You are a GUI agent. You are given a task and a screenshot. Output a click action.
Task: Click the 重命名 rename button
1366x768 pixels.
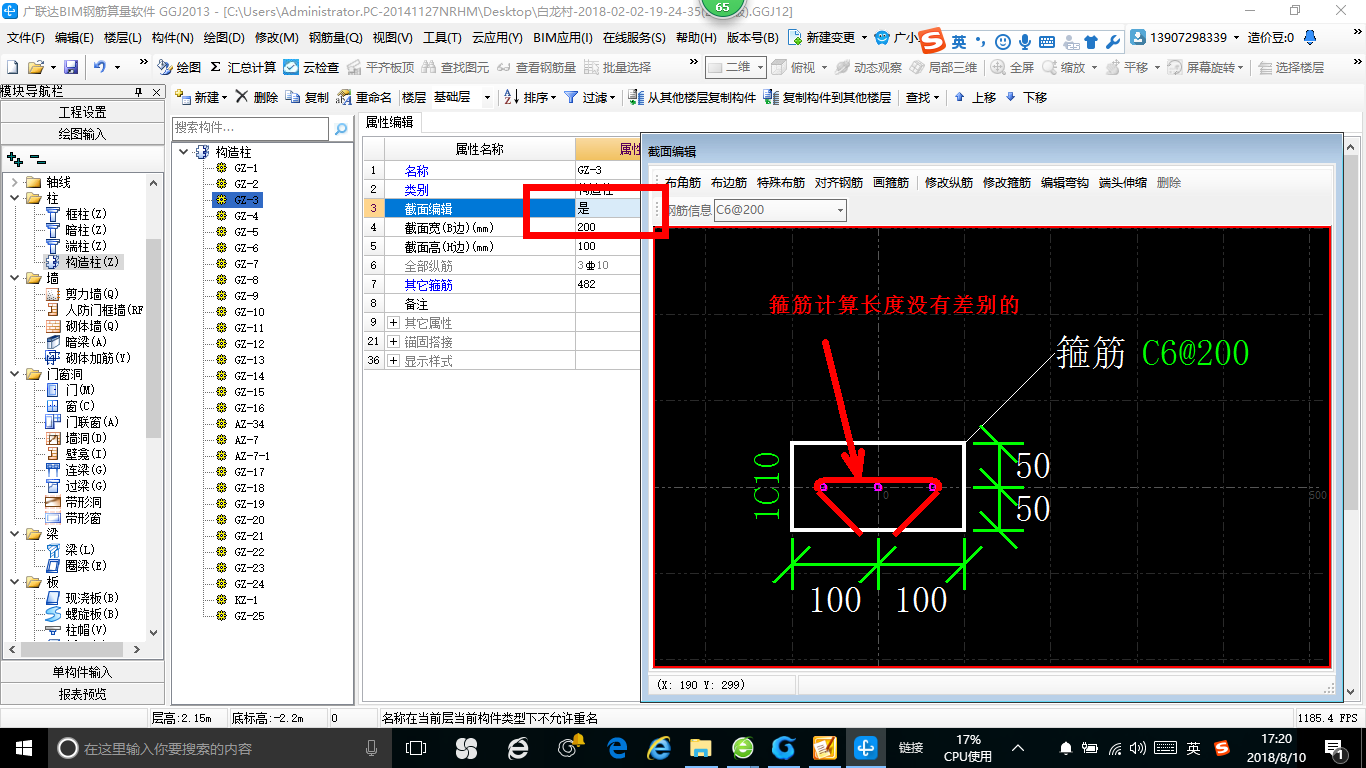[x=365, y=97]
